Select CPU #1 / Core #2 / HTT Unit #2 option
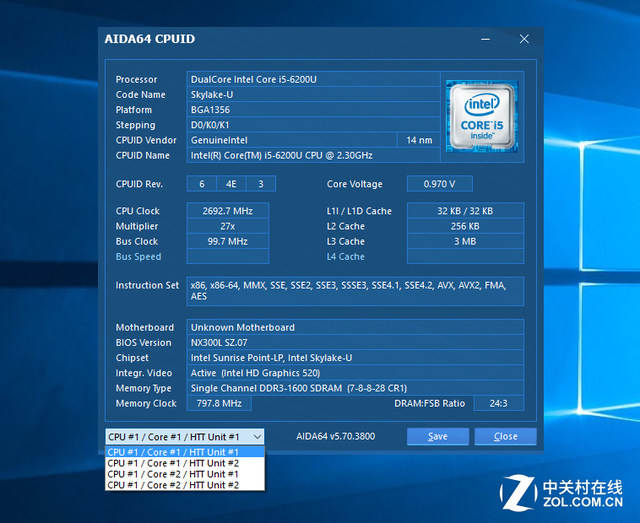This screenshot has height=523, width=640. point(185,485)
